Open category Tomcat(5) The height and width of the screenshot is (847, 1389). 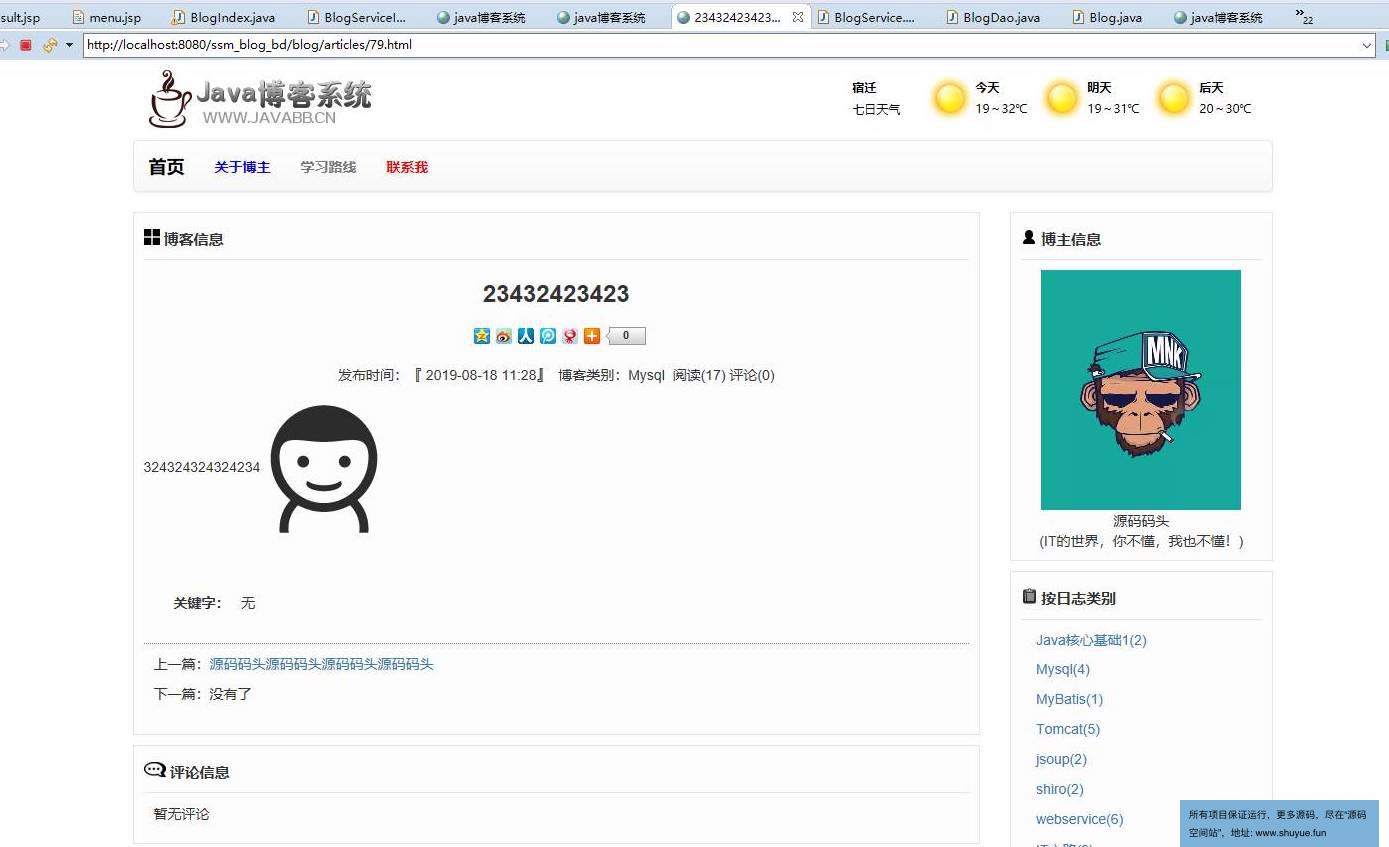pyautogui.click(x=1068, y=730)
